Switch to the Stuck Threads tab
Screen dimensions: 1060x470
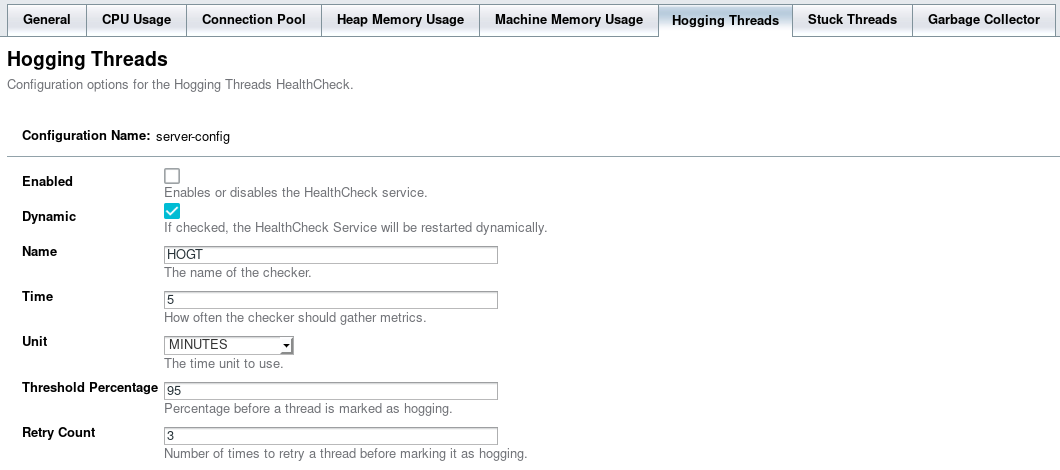point(852,20)
